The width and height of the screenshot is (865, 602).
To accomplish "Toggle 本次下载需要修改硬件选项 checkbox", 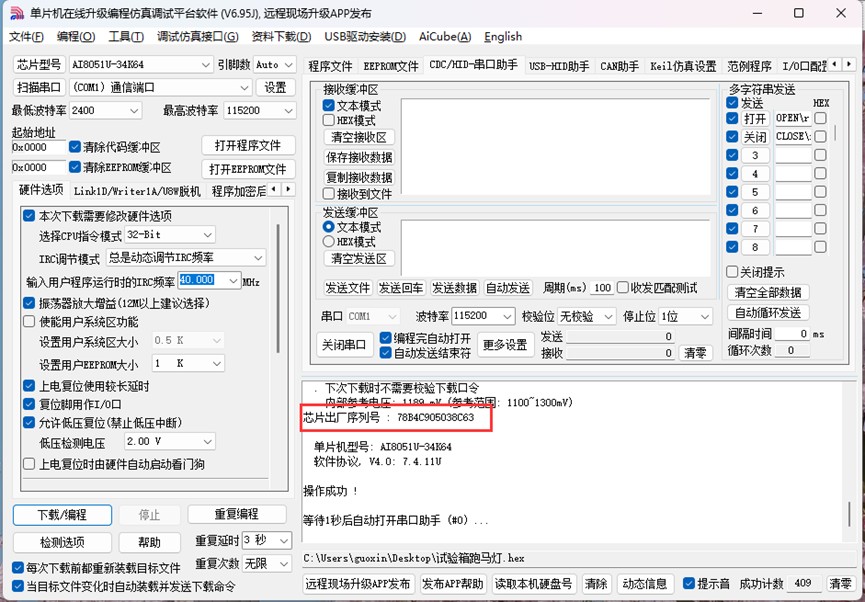I will [29, 216].
